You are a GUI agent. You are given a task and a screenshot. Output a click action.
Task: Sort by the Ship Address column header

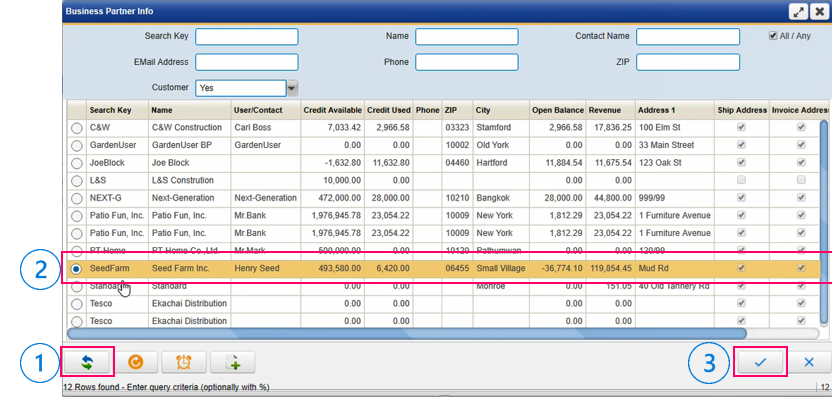click(742, 110)
